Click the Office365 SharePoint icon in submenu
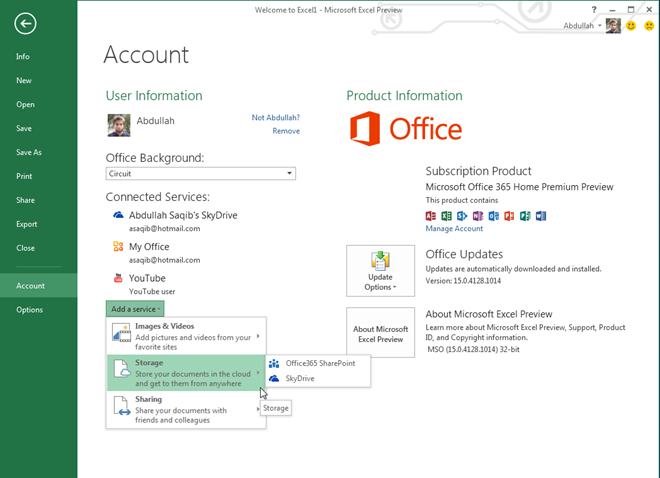The height and width of the screenshot is (478, 660). pyautogui.click(x=274, y=363)
